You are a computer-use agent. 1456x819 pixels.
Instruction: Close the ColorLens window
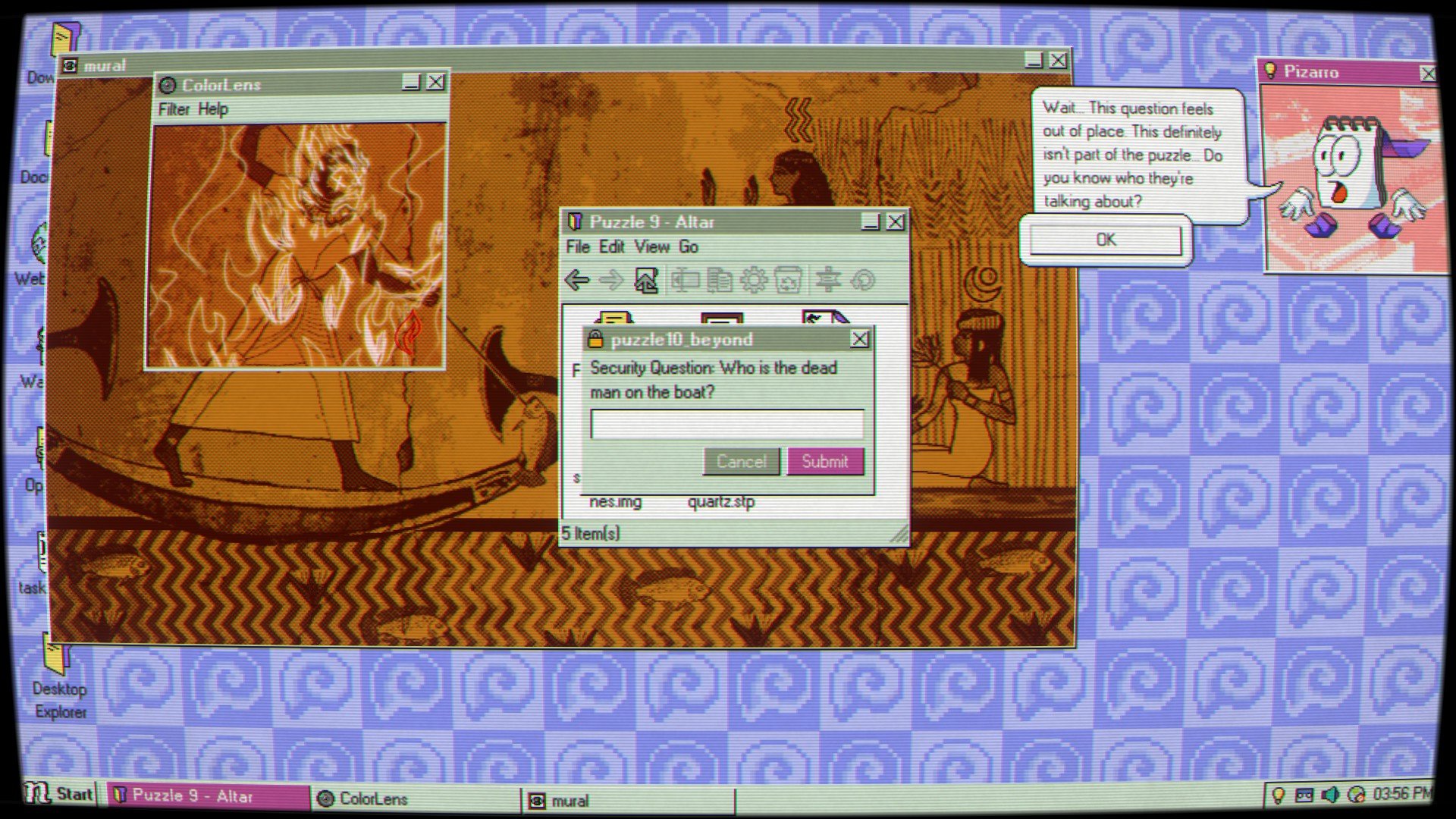pyautogui.click(x=435, y=83)
